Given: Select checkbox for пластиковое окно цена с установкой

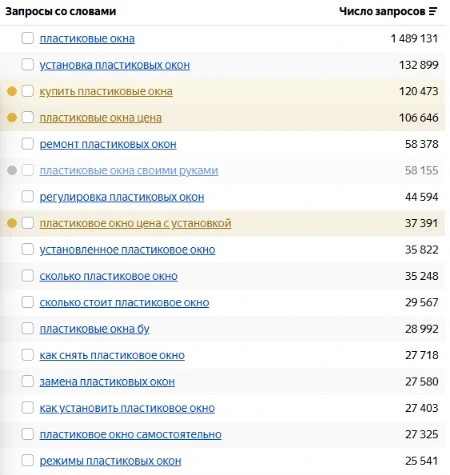Looking at the screenshot, I should point(28,223).
